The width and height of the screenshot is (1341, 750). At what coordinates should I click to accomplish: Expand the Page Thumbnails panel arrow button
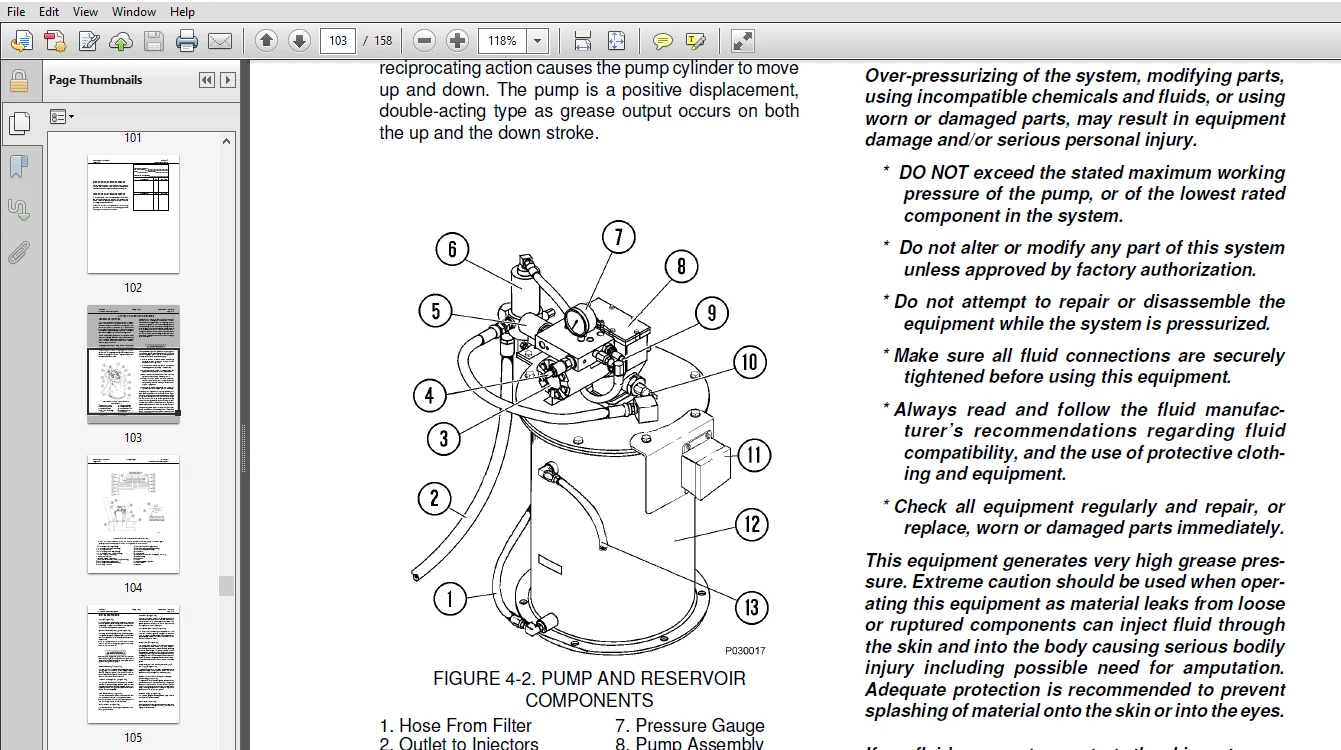(228, 80)
